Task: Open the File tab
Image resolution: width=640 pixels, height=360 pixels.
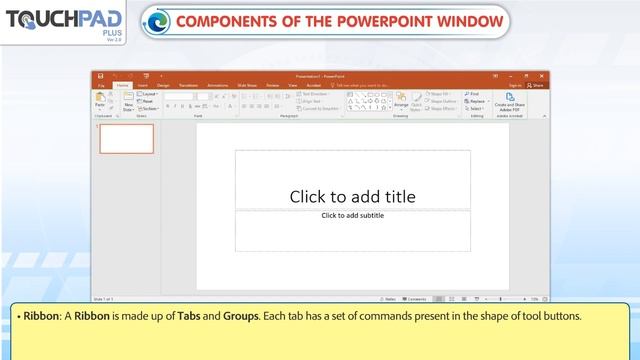Action: (101, 86)
